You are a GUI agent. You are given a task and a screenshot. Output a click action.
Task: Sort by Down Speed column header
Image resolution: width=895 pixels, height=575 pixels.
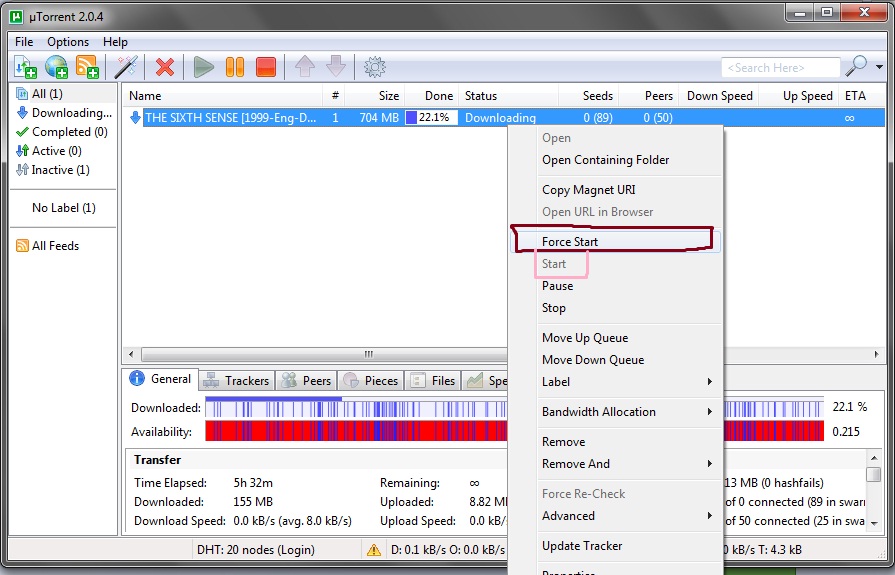click(x=720, y=96)
